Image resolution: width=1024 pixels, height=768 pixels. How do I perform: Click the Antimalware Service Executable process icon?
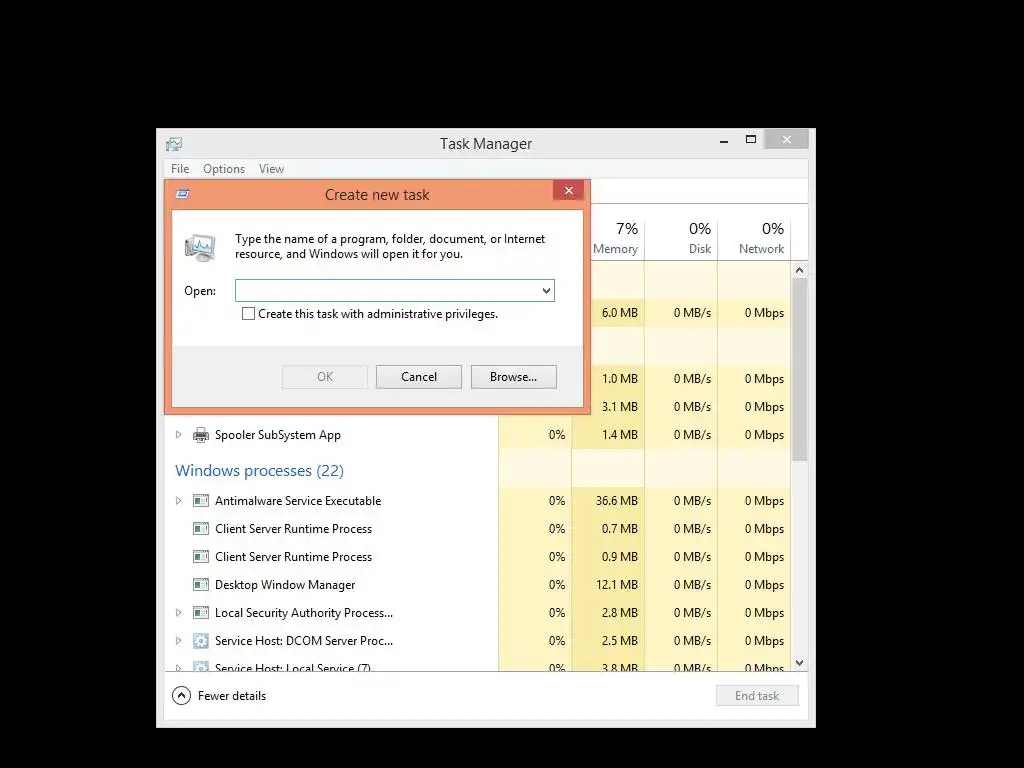(200, 501)
